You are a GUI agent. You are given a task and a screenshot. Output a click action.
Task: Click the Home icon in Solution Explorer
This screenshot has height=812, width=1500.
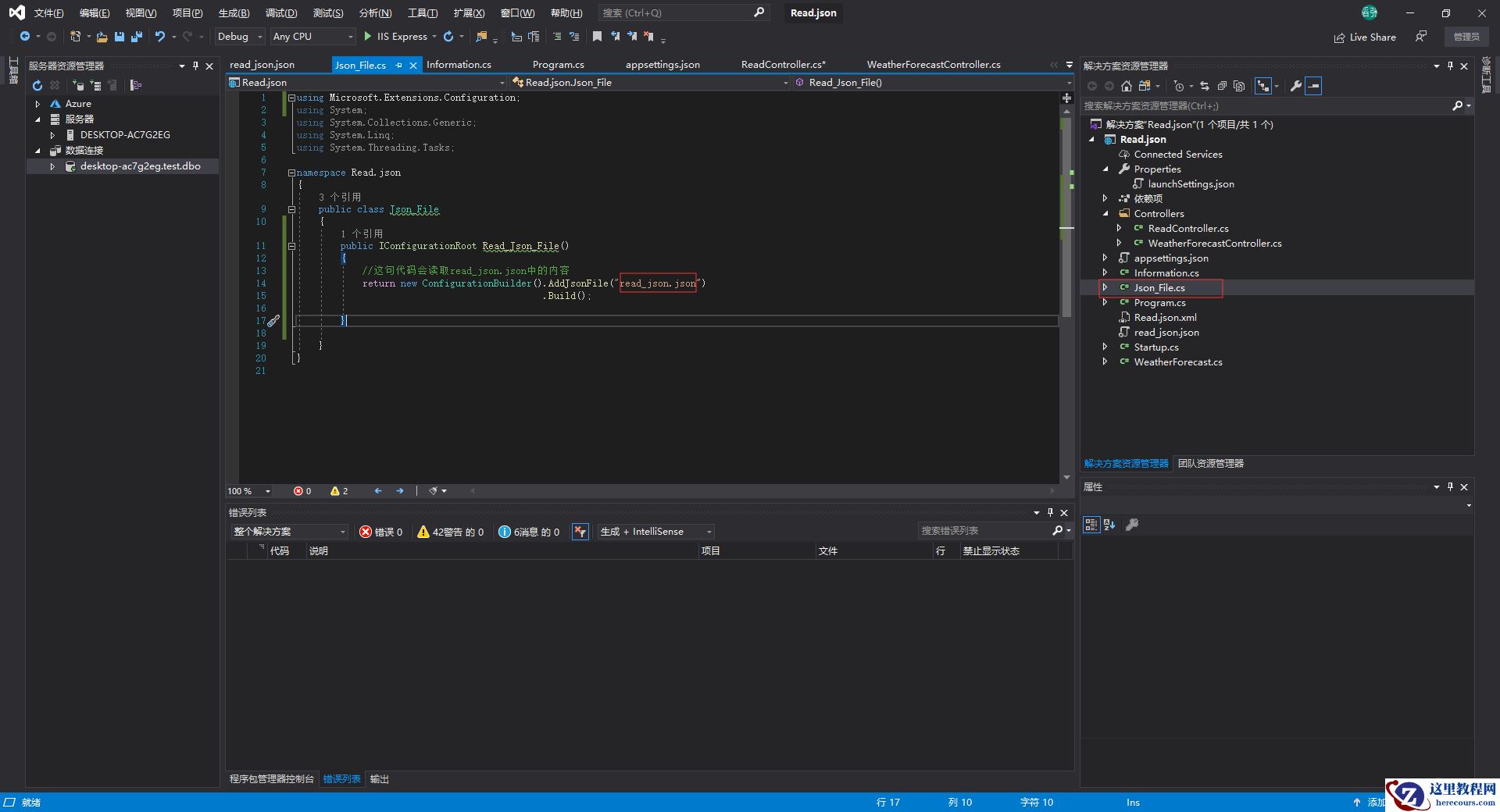[1126, 86]
